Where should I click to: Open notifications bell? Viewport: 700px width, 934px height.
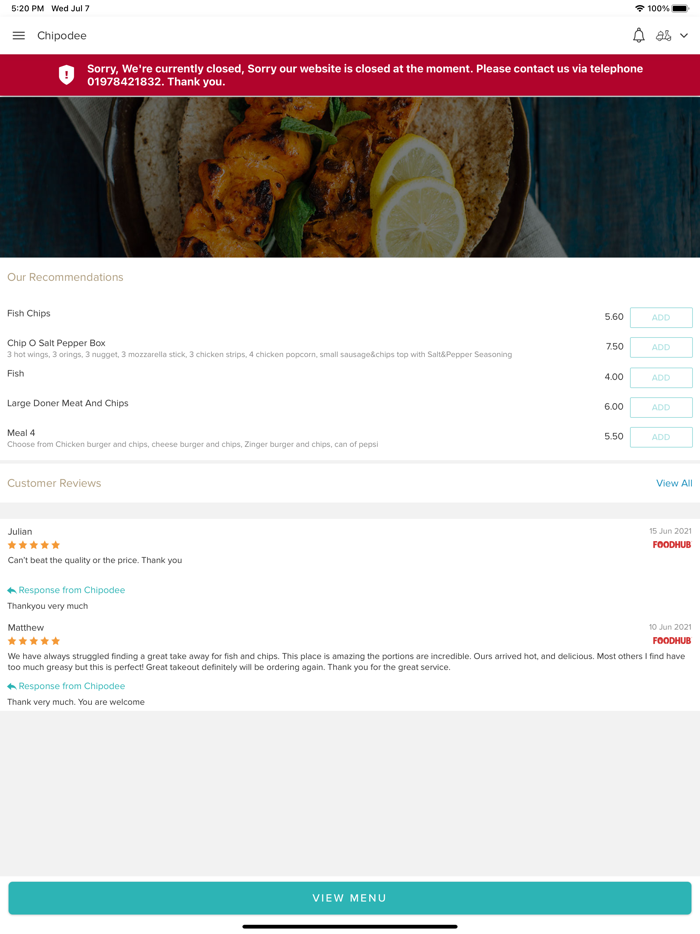(638, 36)
